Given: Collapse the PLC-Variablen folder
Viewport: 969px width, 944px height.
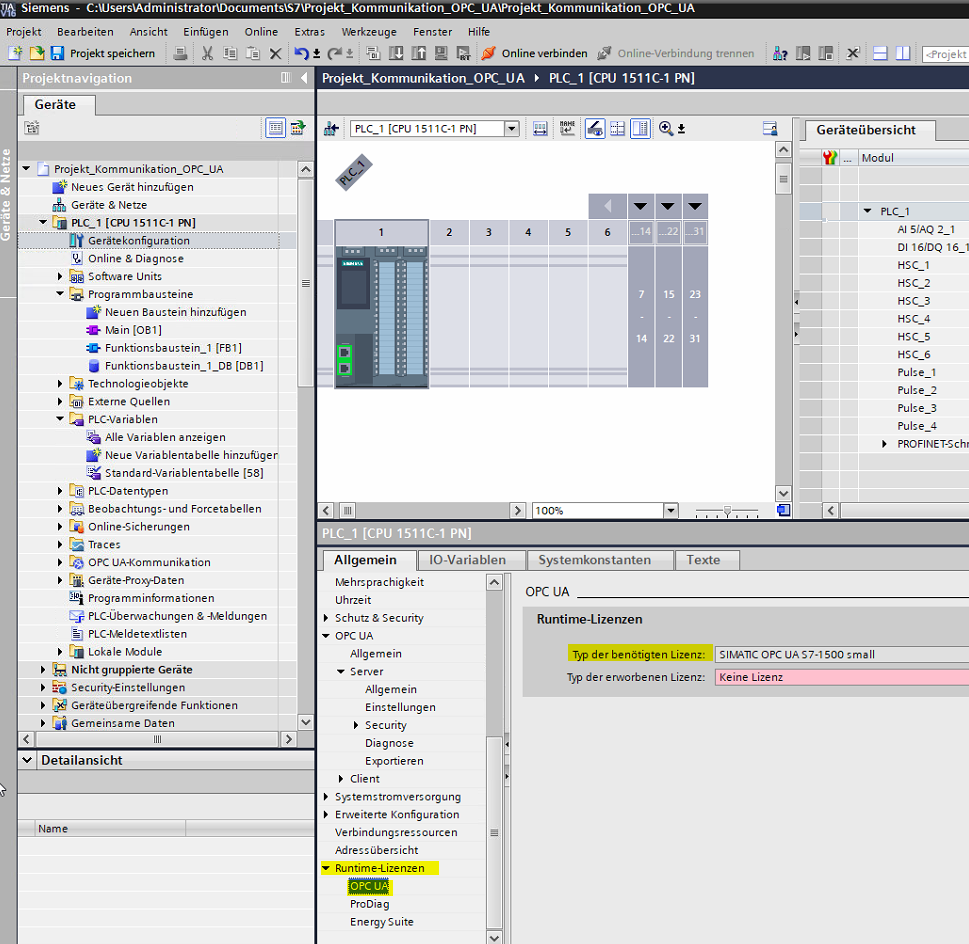Looking at the screenshot, I should click(60, 419).
